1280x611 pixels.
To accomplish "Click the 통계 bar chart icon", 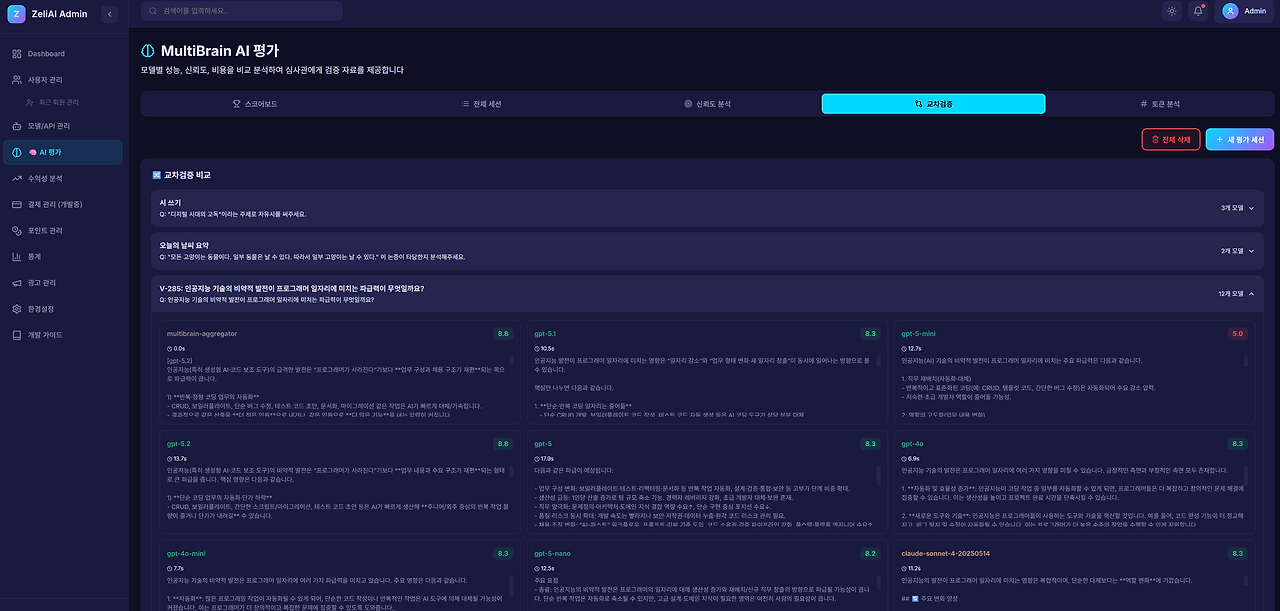I will [17, 257].
